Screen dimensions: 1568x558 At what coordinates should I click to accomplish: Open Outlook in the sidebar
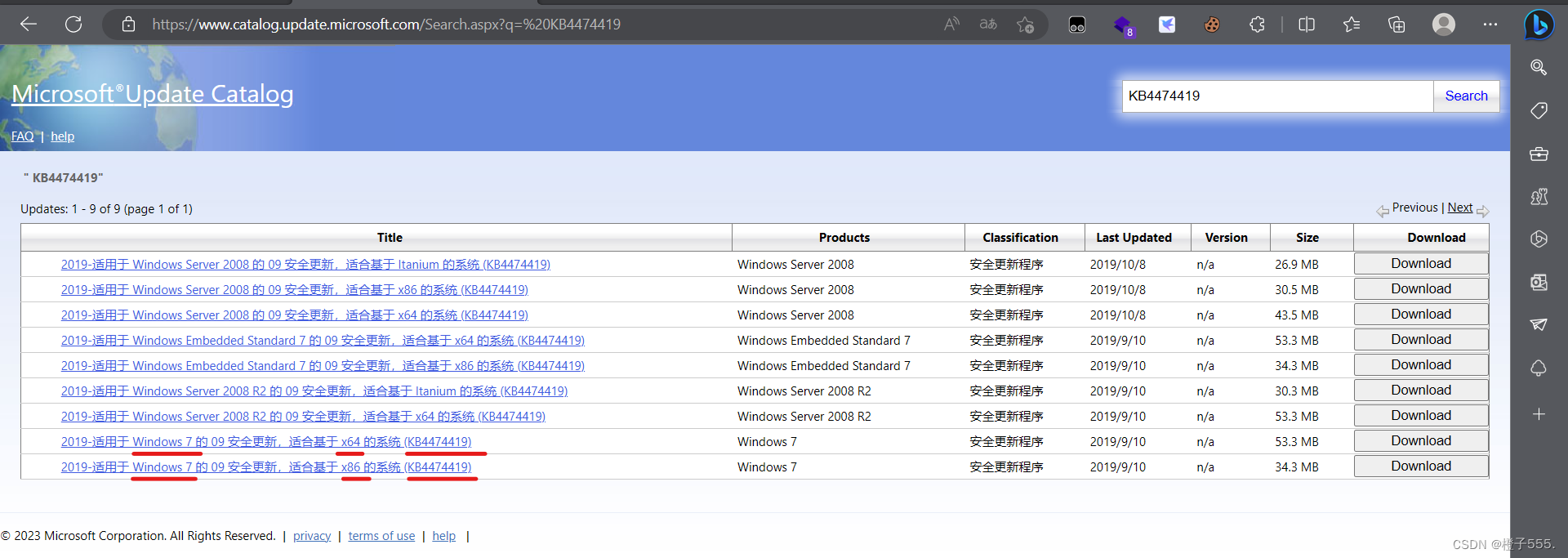[1539, 282]
